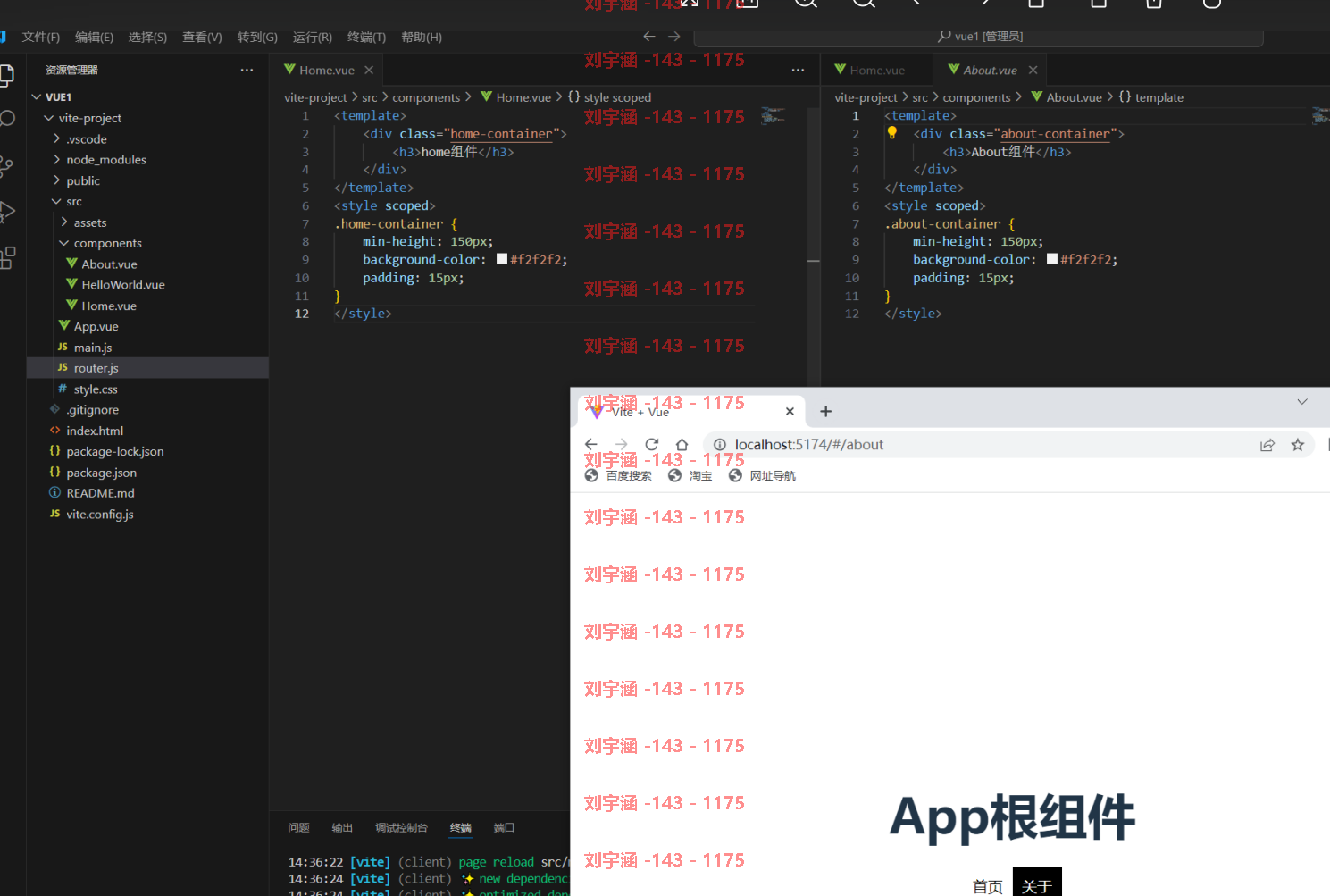Switch to 问题 panel tab

coord(298,828)
